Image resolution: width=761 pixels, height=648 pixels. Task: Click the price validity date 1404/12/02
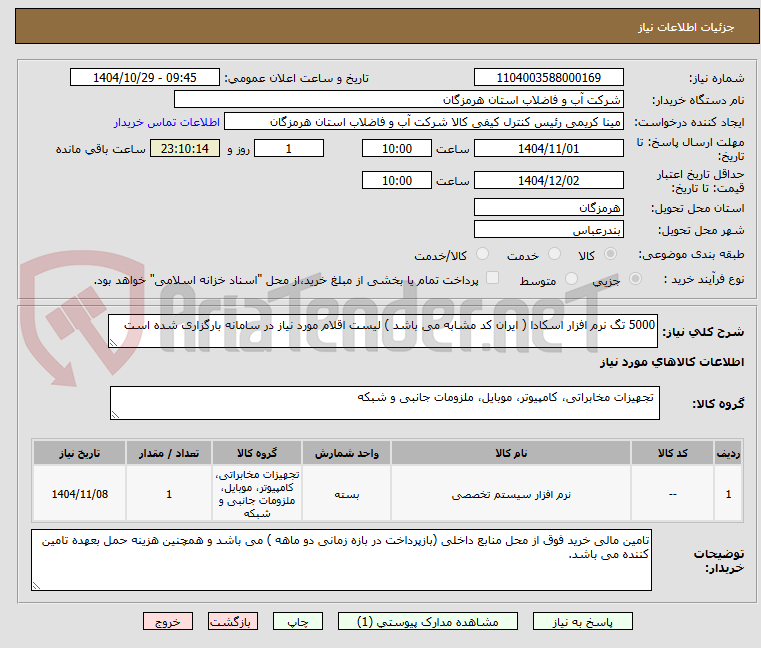[548, 181]
